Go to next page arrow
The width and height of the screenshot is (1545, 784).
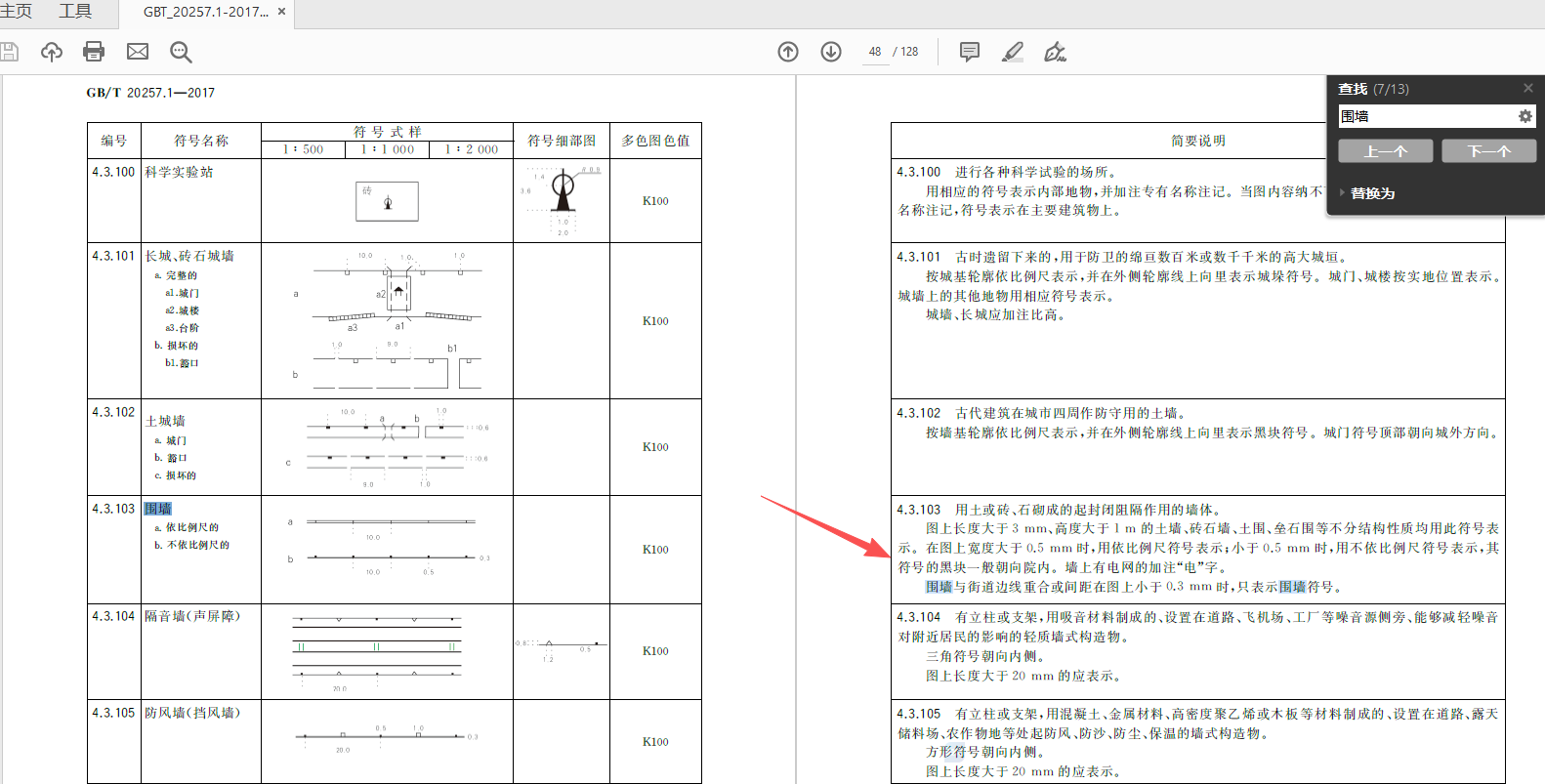[x=831, y=52]
